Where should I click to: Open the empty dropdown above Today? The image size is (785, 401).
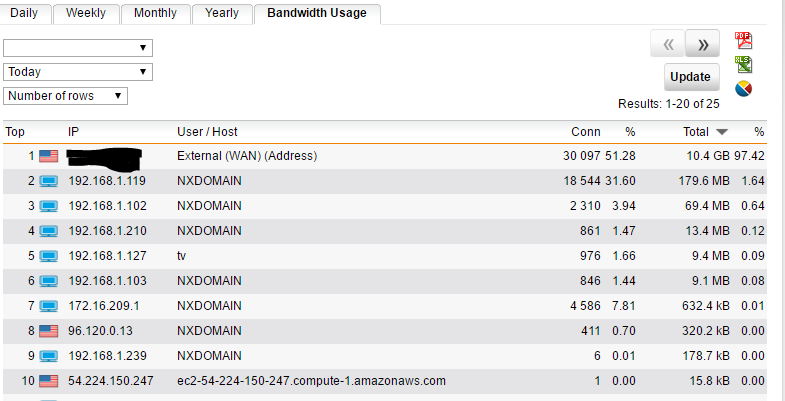78,48
